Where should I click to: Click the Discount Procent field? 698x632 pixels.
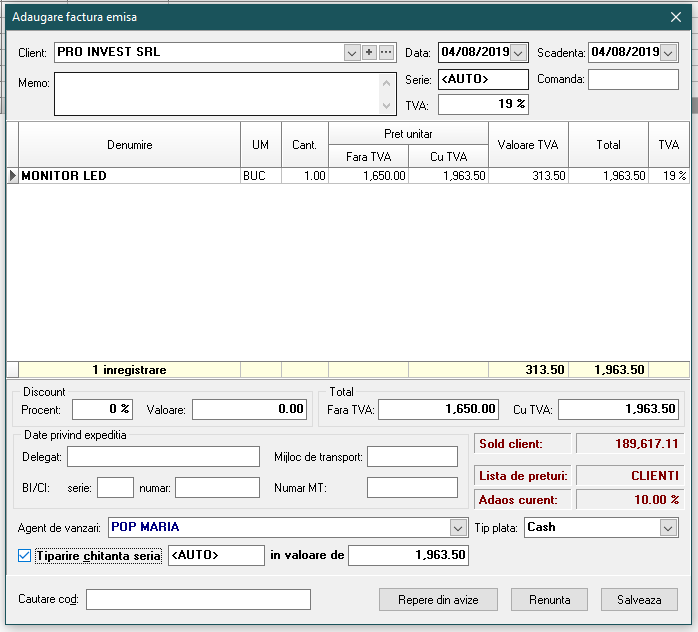[x=101, y=409]
